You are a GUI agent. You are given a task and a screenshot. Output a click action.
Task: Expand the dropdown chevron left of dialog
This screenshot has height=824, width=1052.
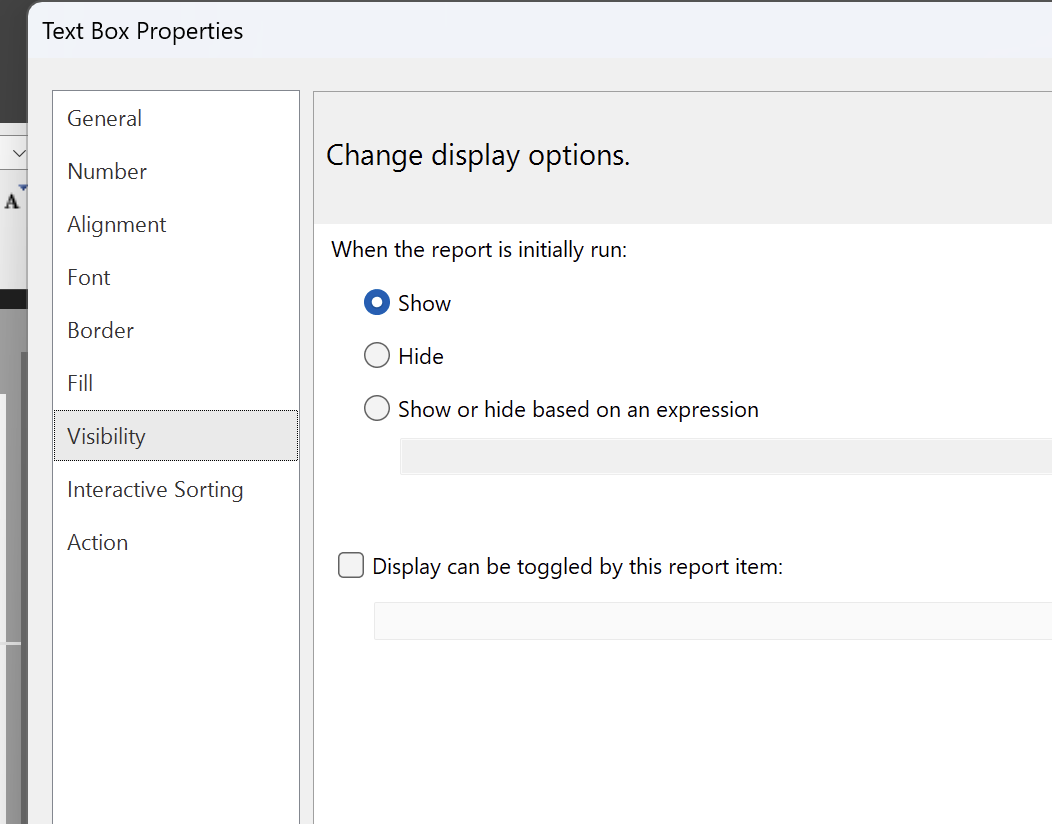coord(19,153)
